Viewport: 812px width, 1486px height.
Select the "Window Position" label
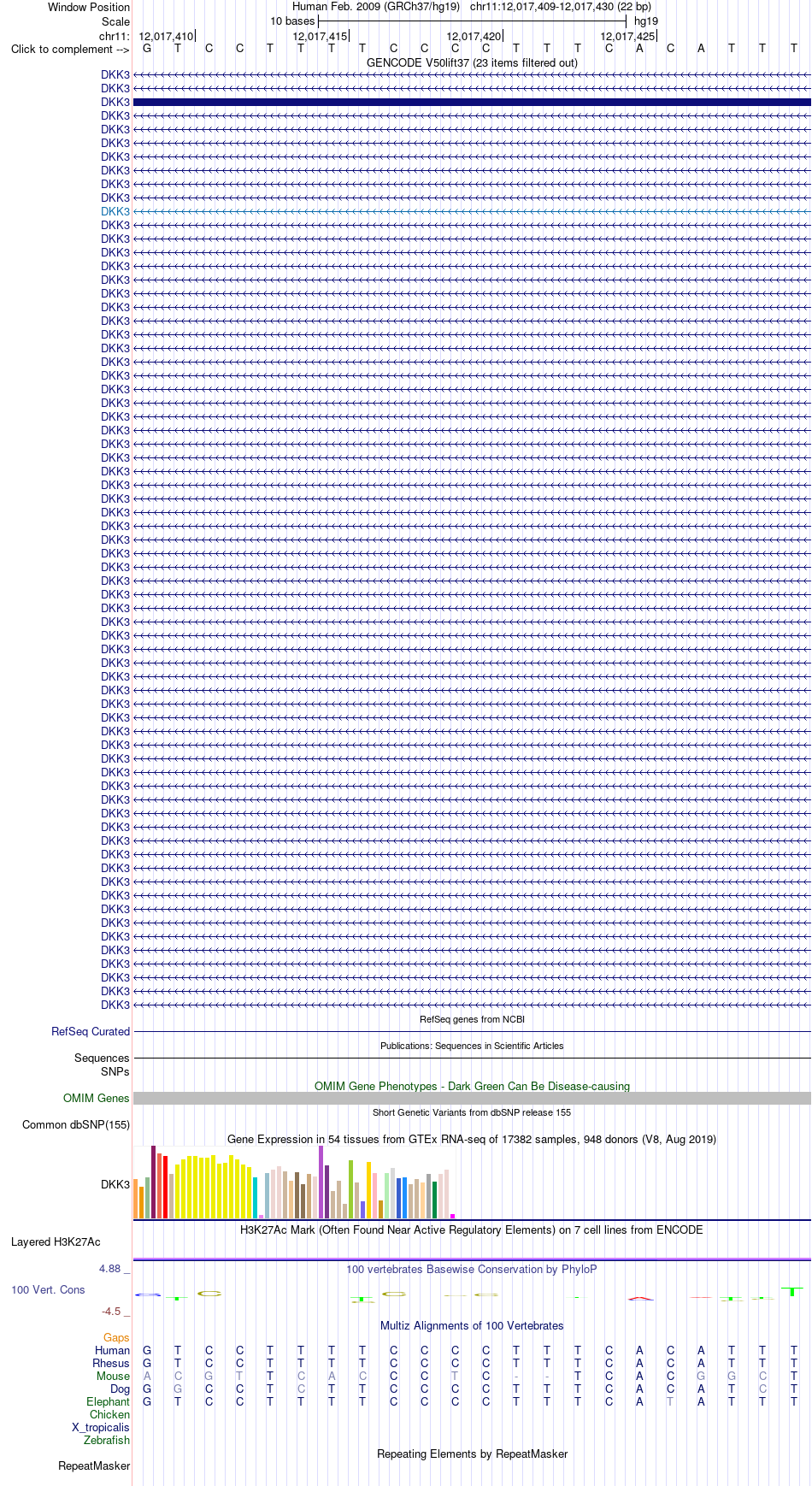click(89, 7)
